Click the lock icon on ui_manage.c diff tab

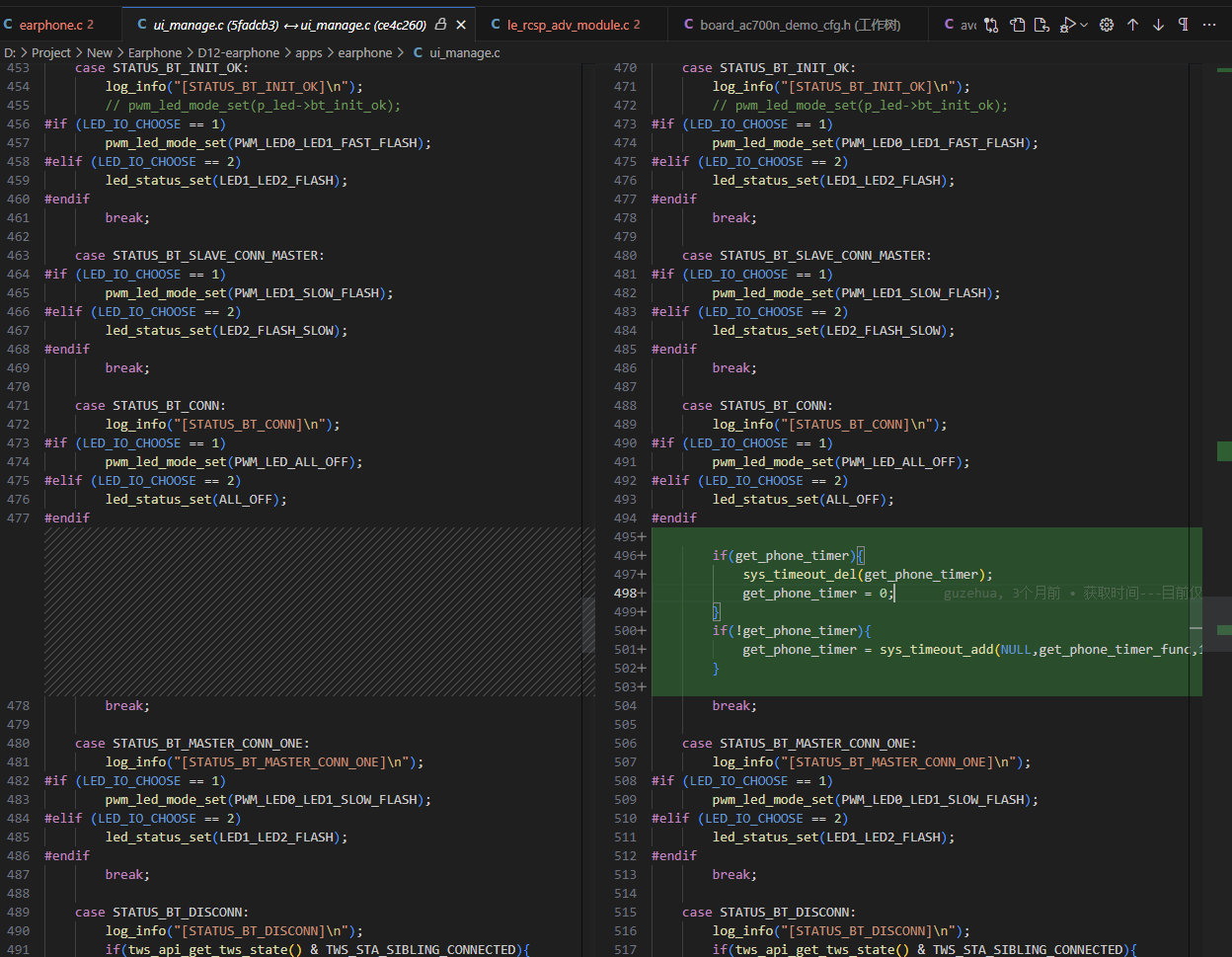pyautogui.click(x=440, y=25)
